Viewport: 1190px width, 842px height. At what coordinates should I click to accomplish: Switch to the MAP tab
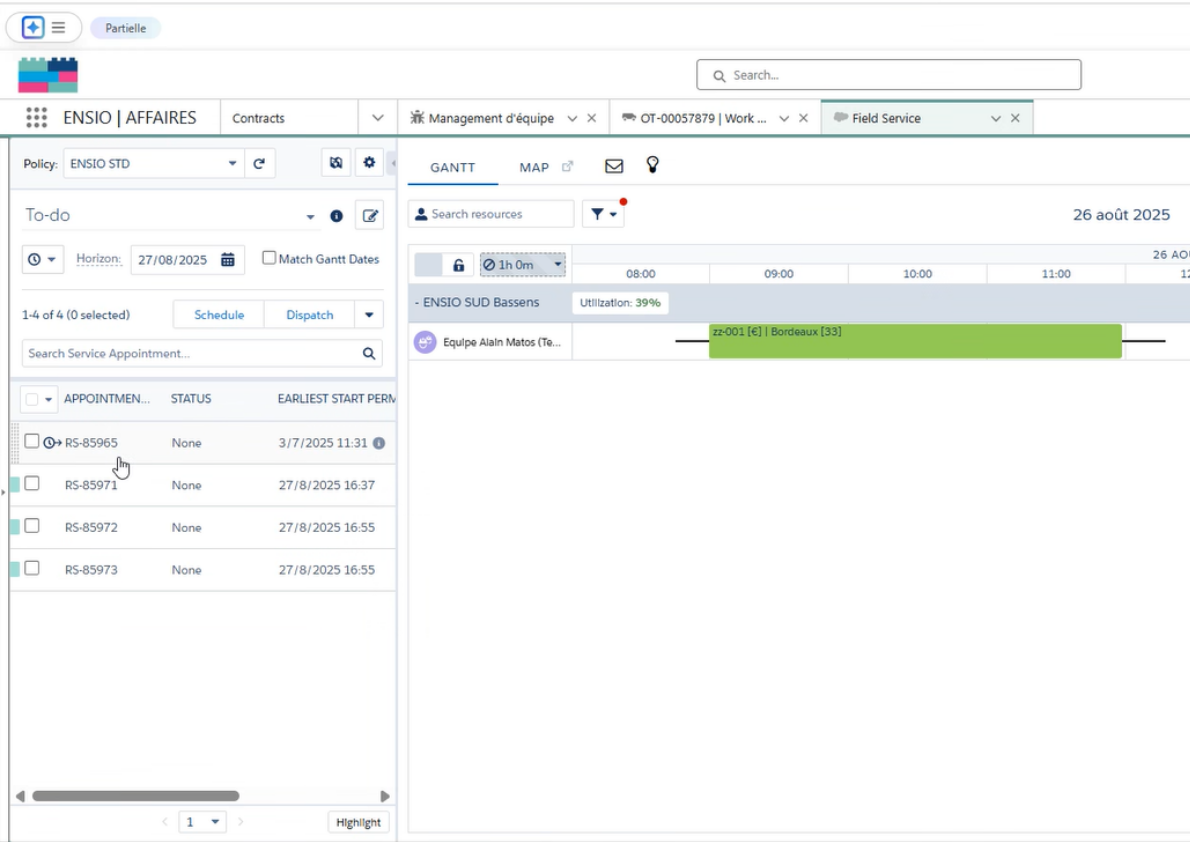(x=534, y=167)
